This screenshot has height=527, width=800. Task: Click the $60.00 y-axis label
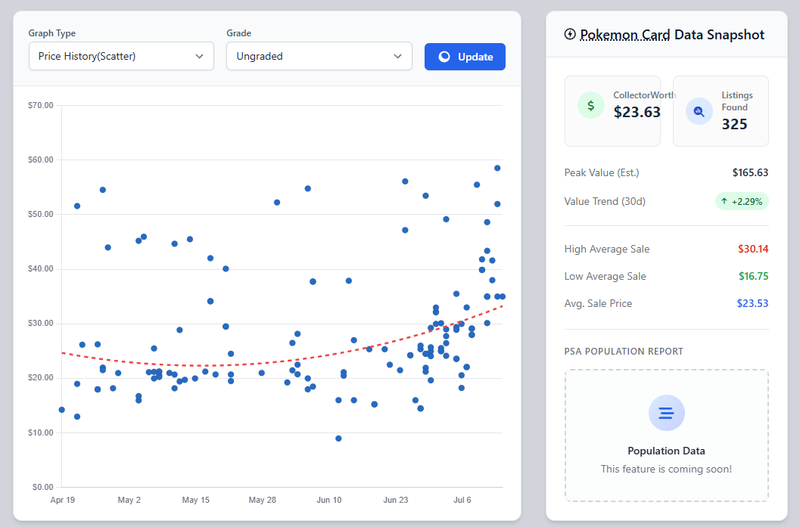point(40,160)
